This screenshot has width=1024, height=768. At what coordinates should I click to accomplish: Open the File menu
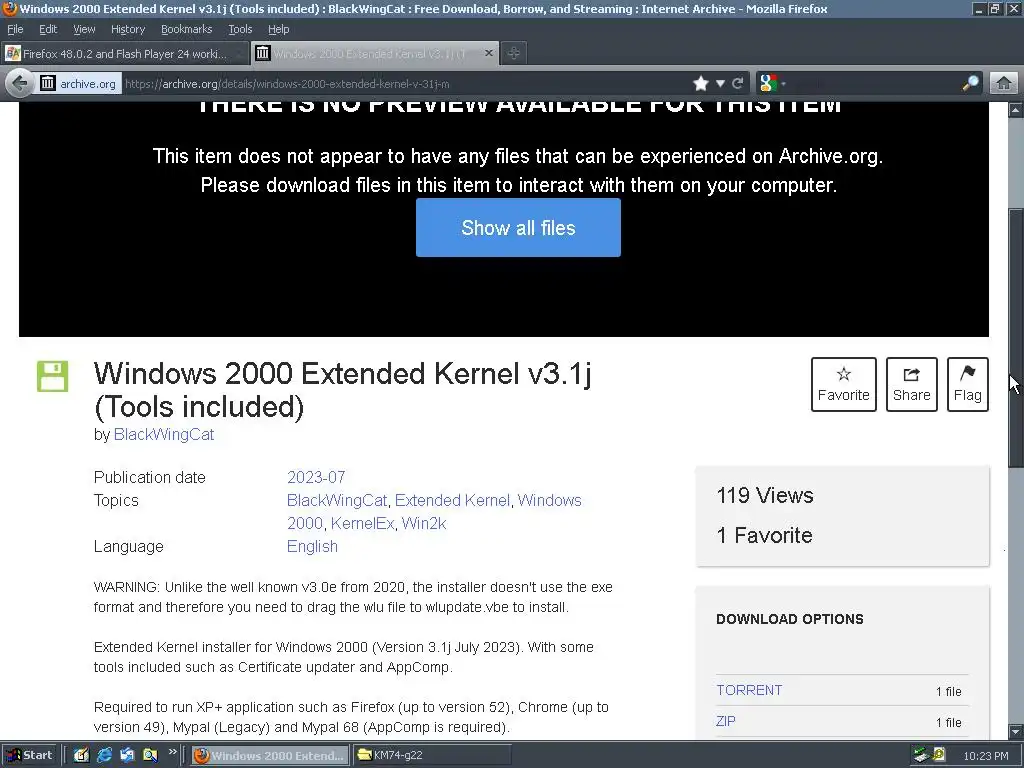pos(15,29)
